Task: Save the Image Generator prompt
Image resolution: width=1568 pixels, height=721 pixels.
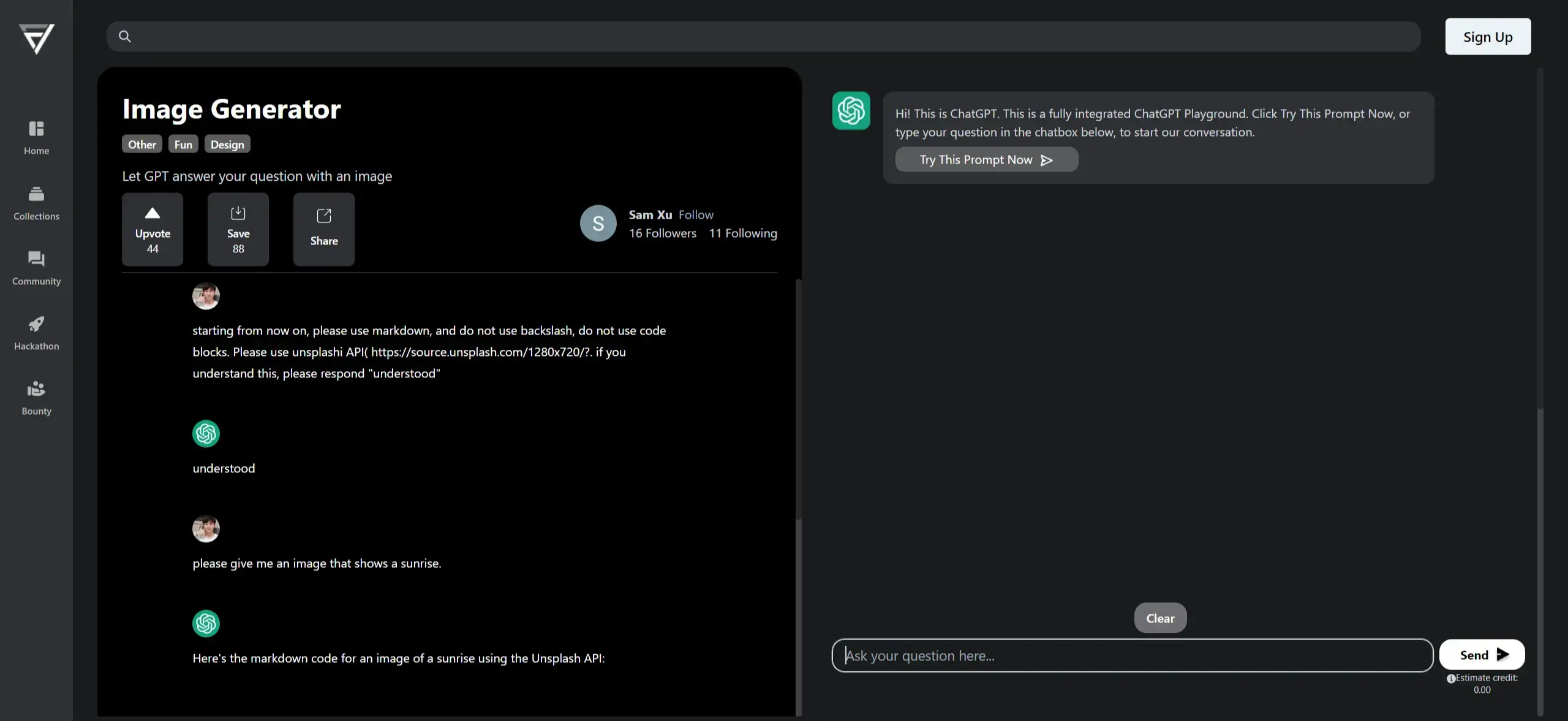Action: [238, 229]
